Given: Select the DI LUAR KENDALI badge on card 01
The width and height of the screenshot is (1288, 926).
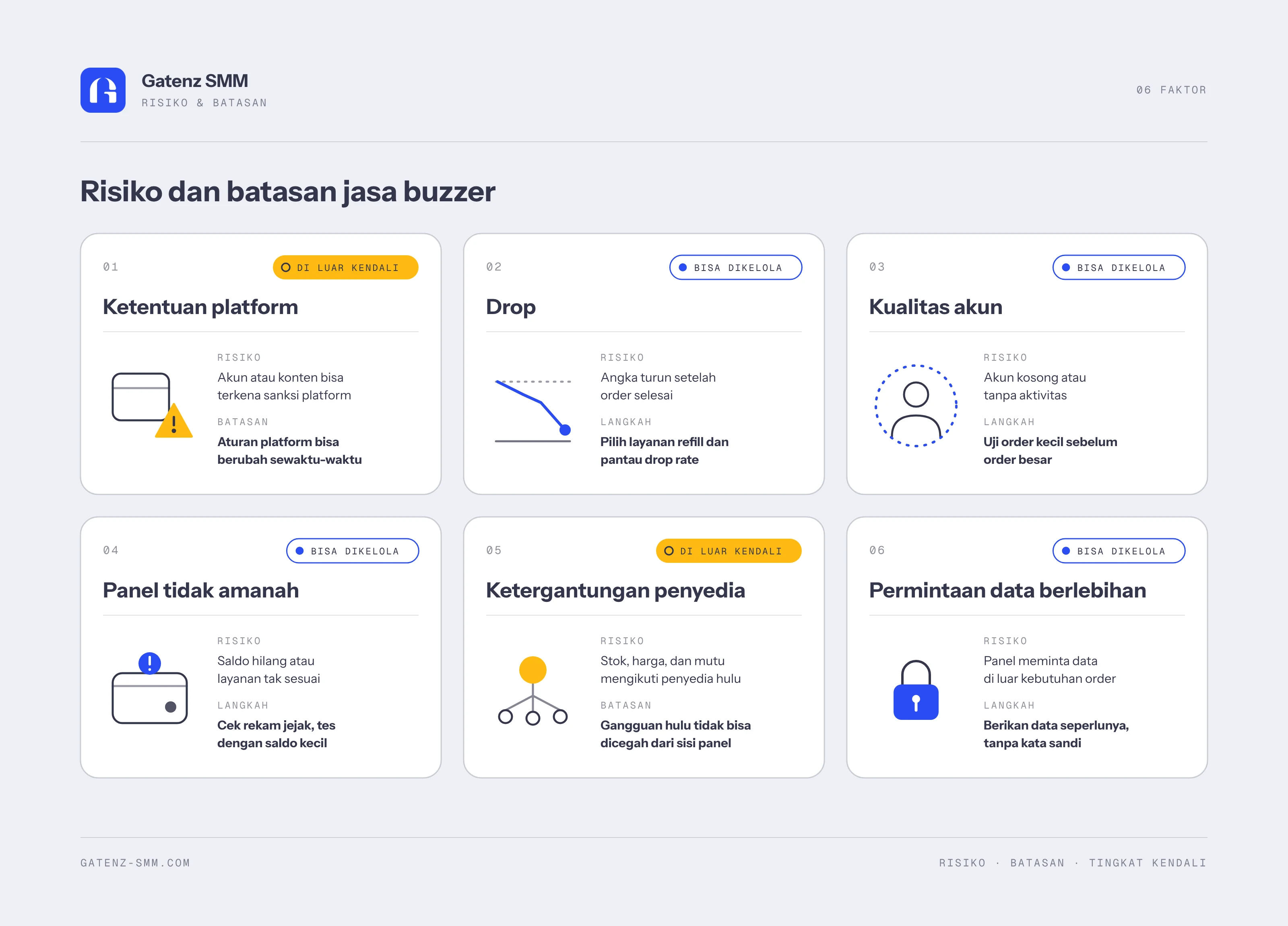Looking at the screenshot, I should pyautogui.click(x=345, y=268).
